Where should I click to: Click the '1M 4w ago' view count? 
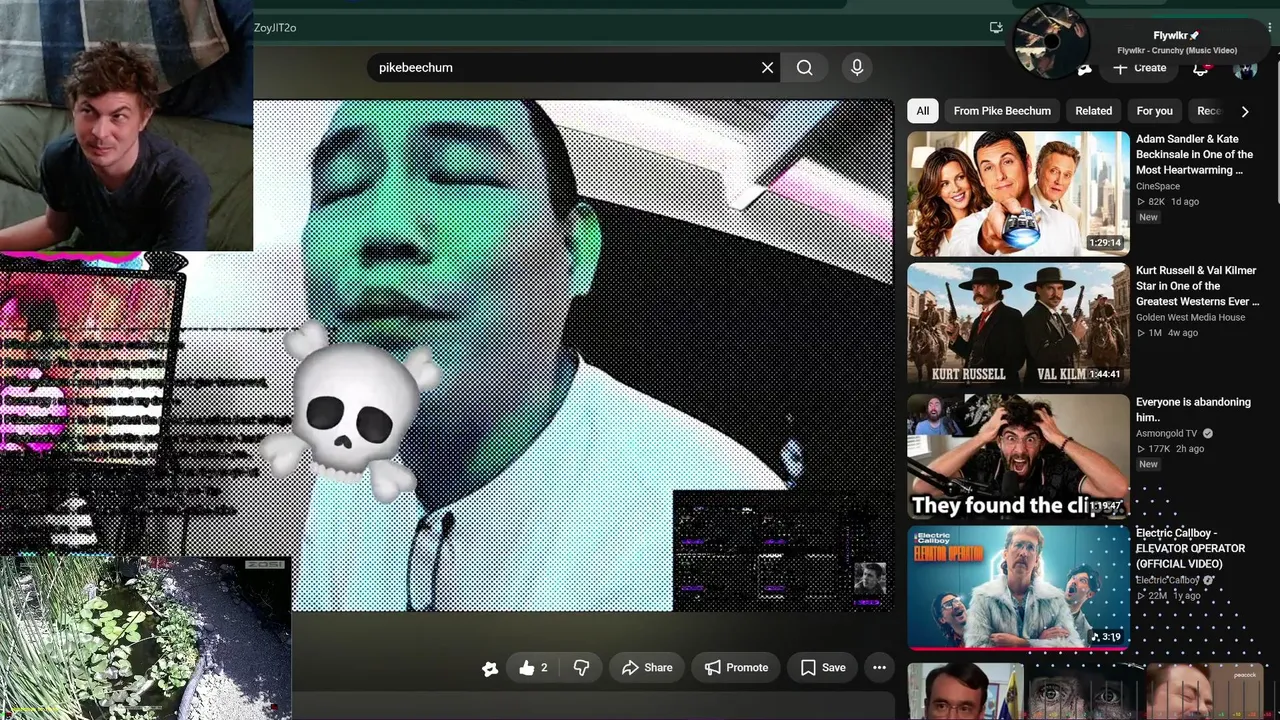[1167, 333]
